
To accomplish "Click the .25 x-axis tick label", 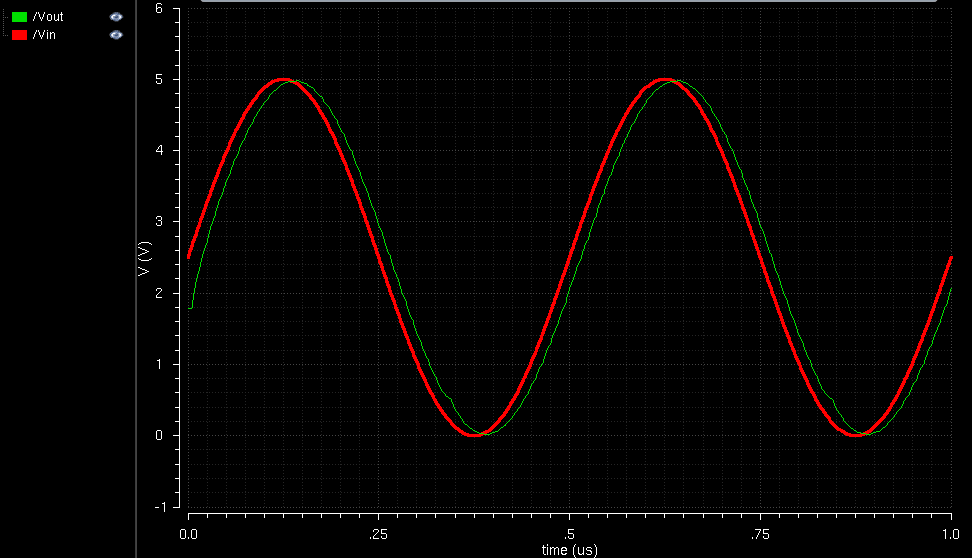I will 378,534.
